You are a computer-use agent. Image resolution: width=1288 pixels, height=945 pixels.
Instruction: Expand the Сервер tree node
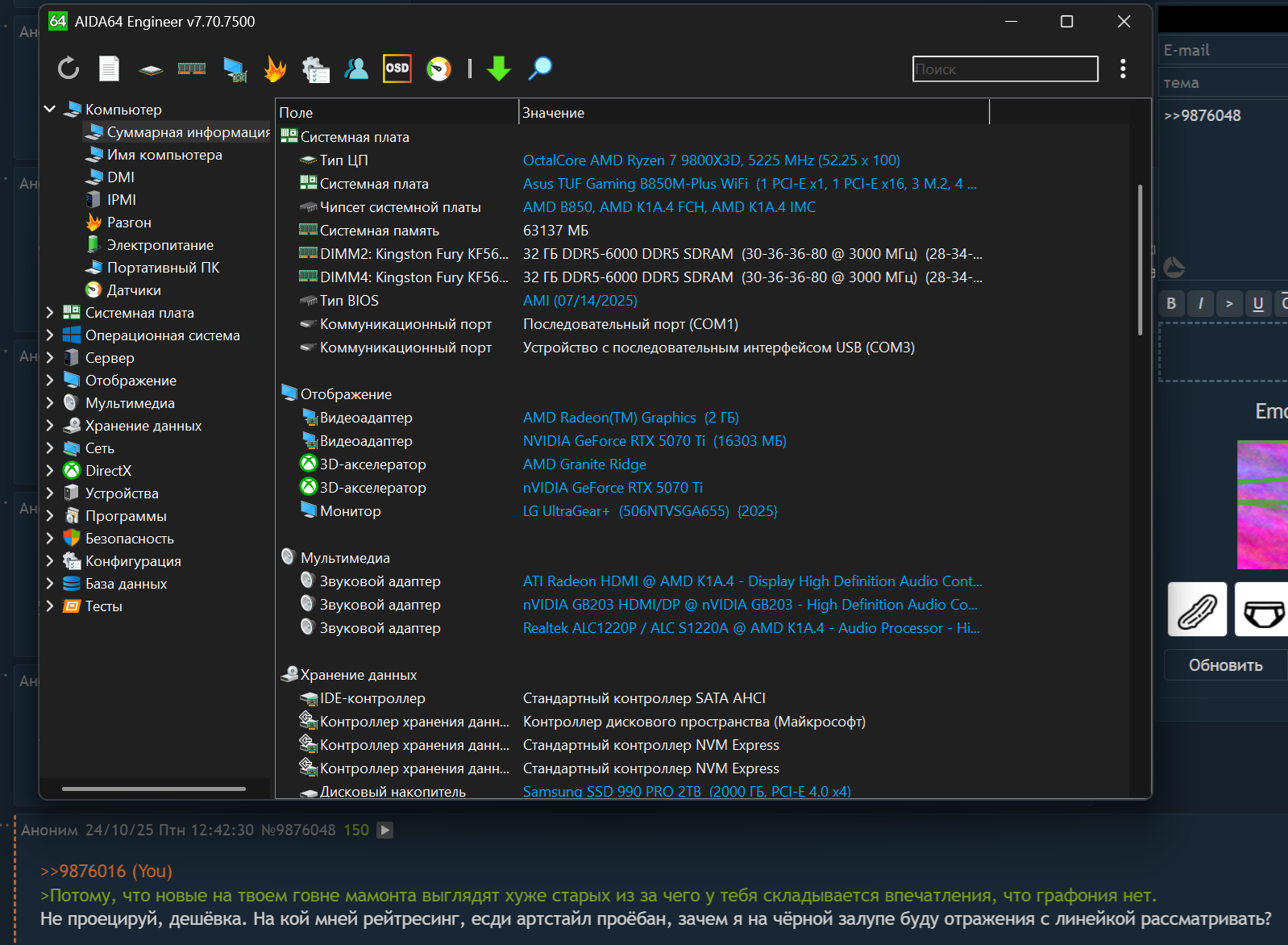pyautogui.click(x=50, y=357)
